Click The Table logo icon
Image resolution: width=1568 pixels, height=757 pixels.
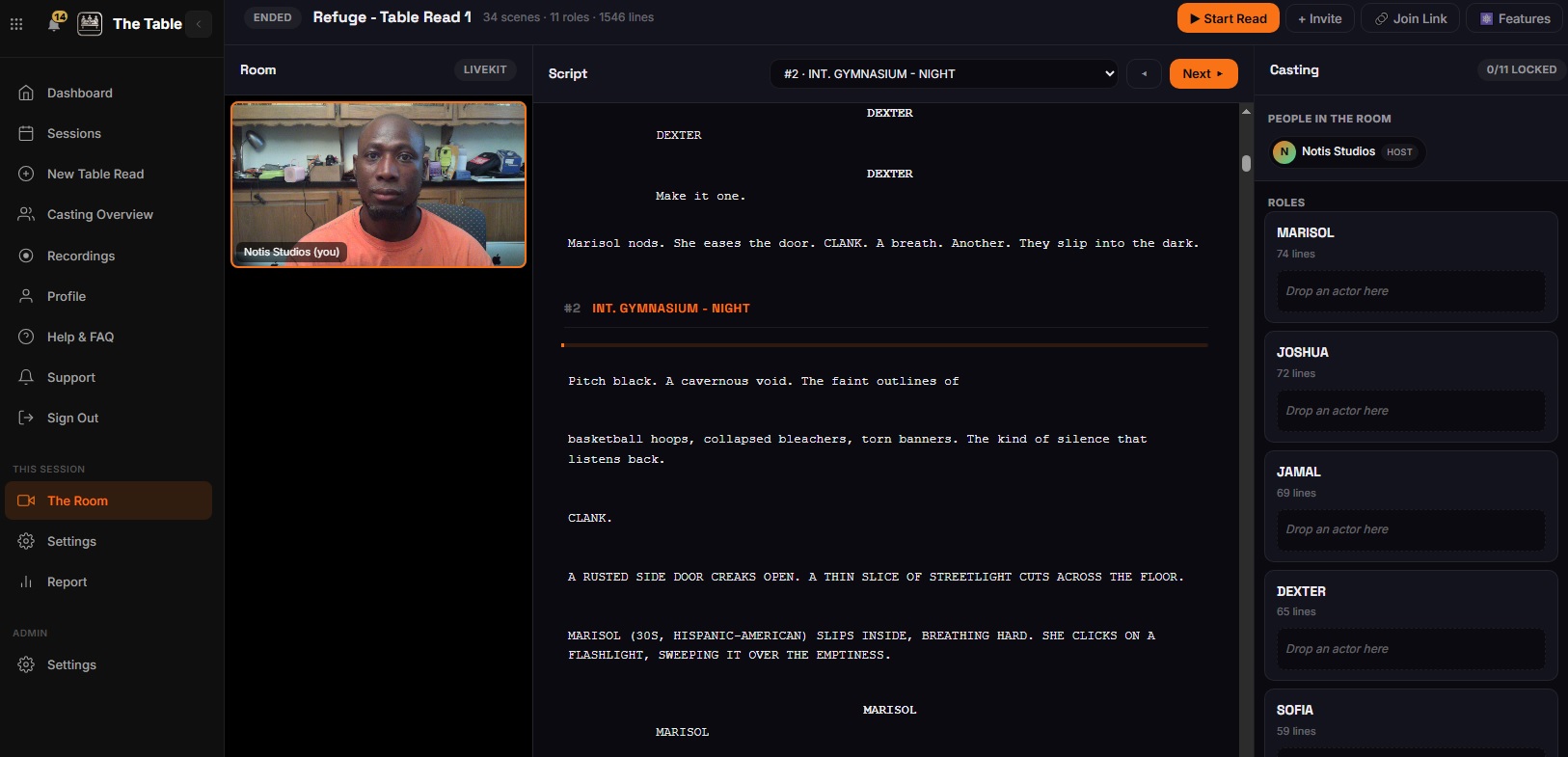pos(90,24)
